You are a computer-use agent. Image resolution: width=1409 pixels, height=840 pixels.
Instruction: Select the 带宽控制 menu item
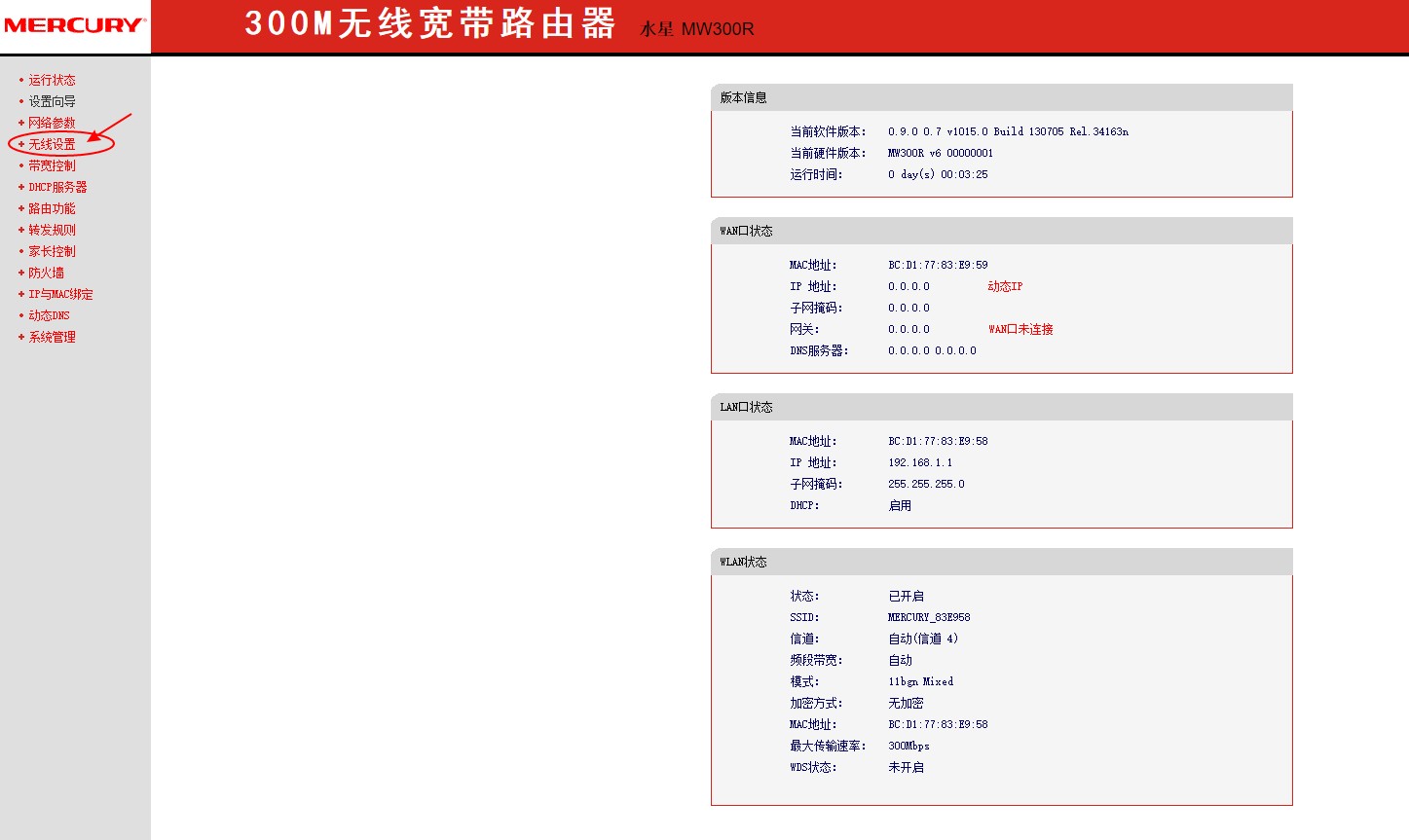click(50, 164)
